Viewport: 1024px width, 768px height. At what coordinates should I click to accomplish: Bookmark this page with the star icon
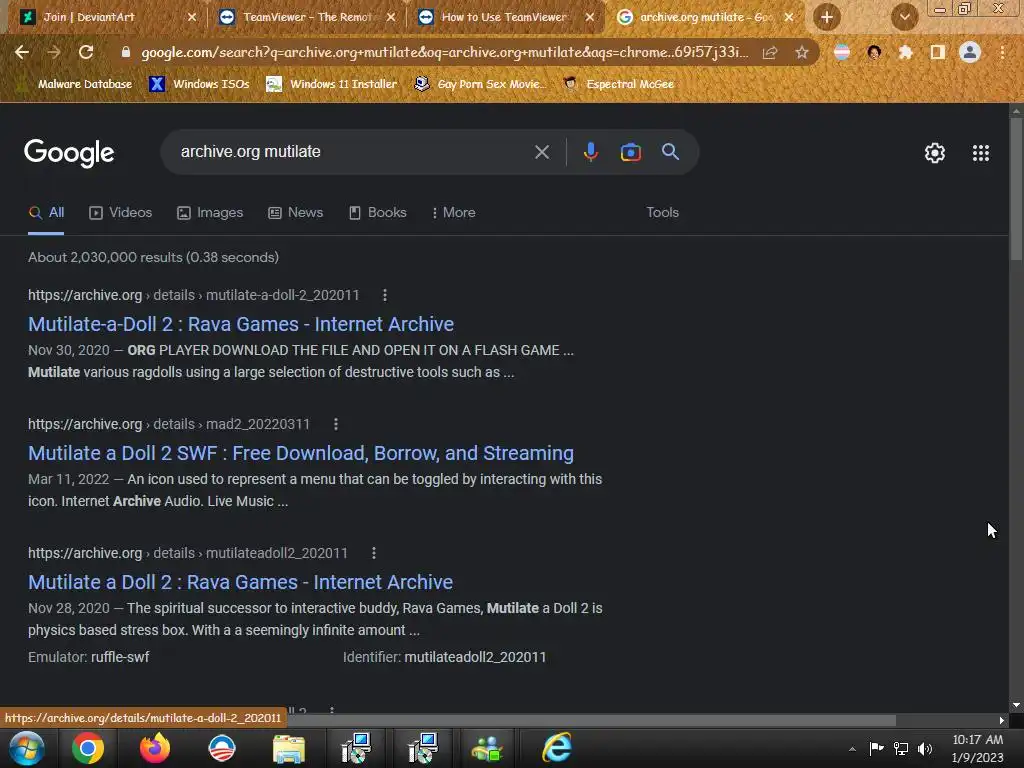point(802,52)
